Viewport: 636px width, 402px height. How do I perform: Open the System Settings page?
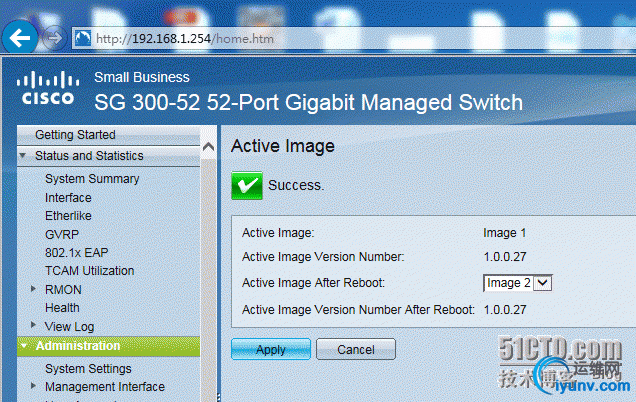tap(88, 369)
